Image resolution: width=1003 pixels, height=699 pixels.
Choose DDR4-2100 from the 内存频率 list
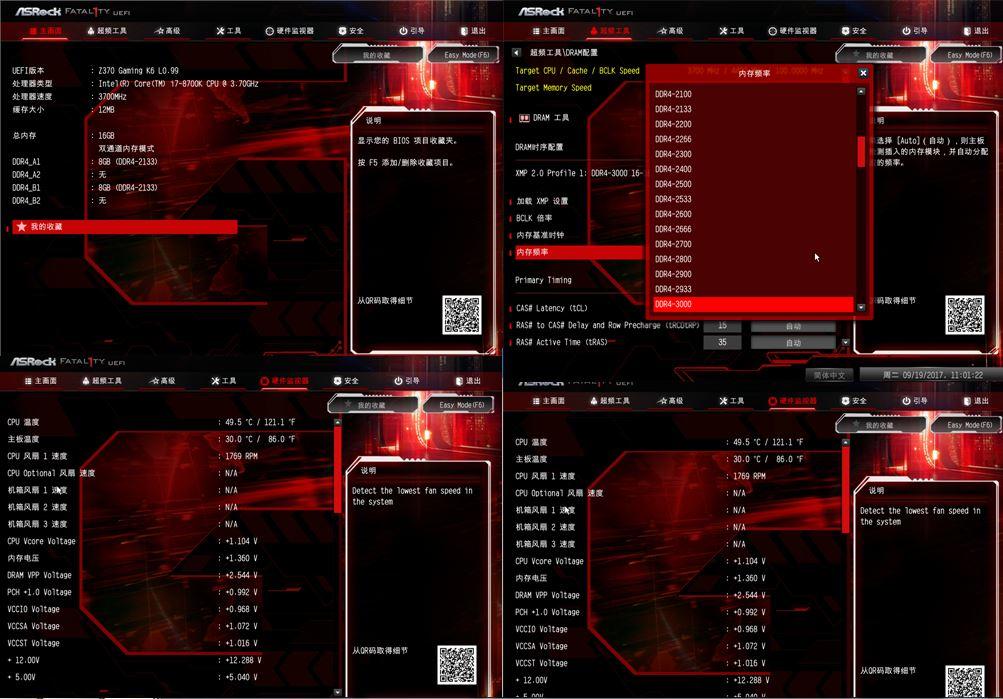(x=753, y=94)
